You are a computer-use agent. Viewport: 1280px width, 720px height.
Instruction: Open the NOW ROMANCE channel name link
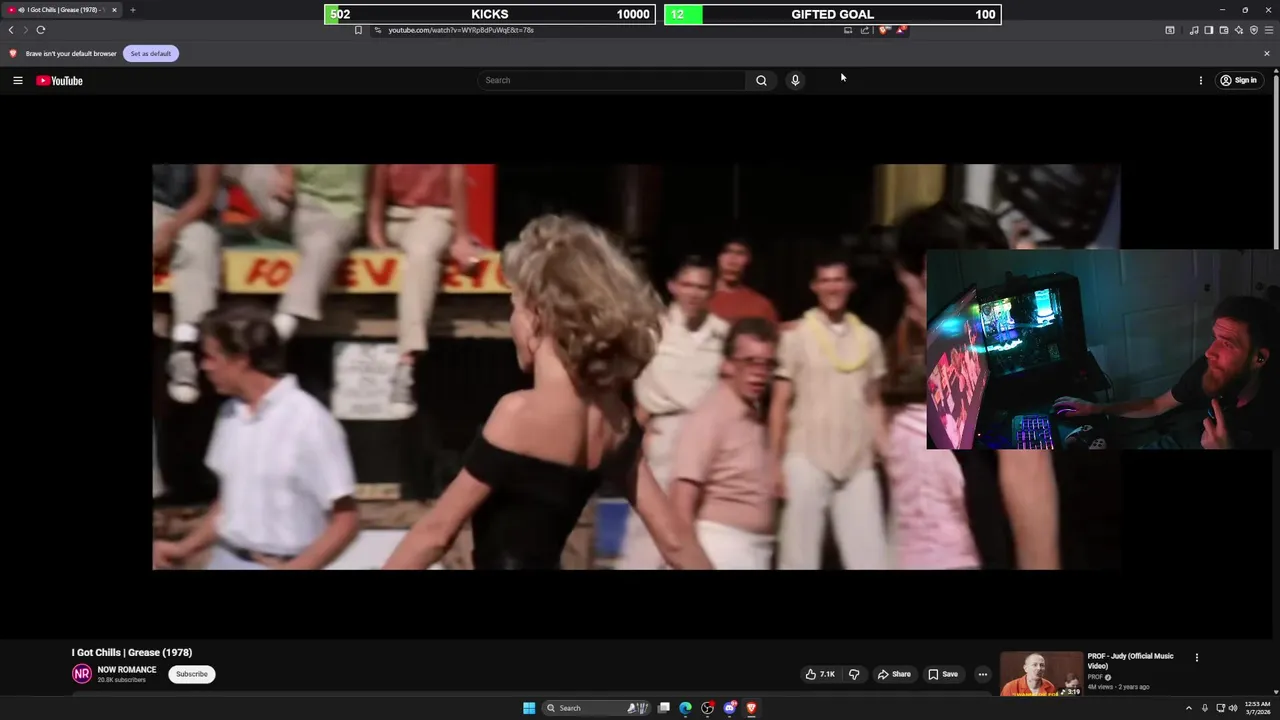point(127,670)
